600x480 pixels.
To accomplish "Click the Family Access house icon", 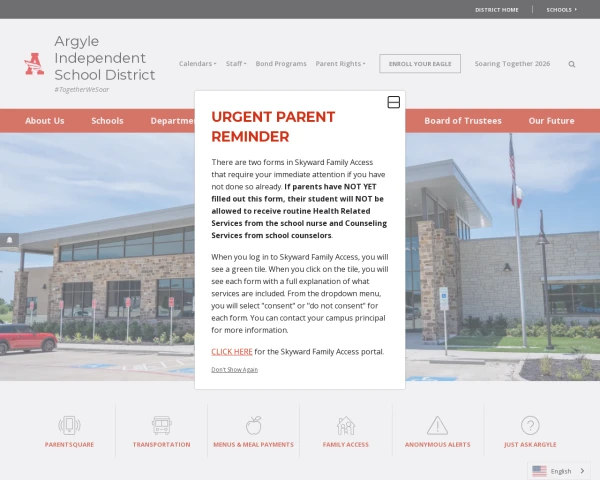I will pos(346,425).
